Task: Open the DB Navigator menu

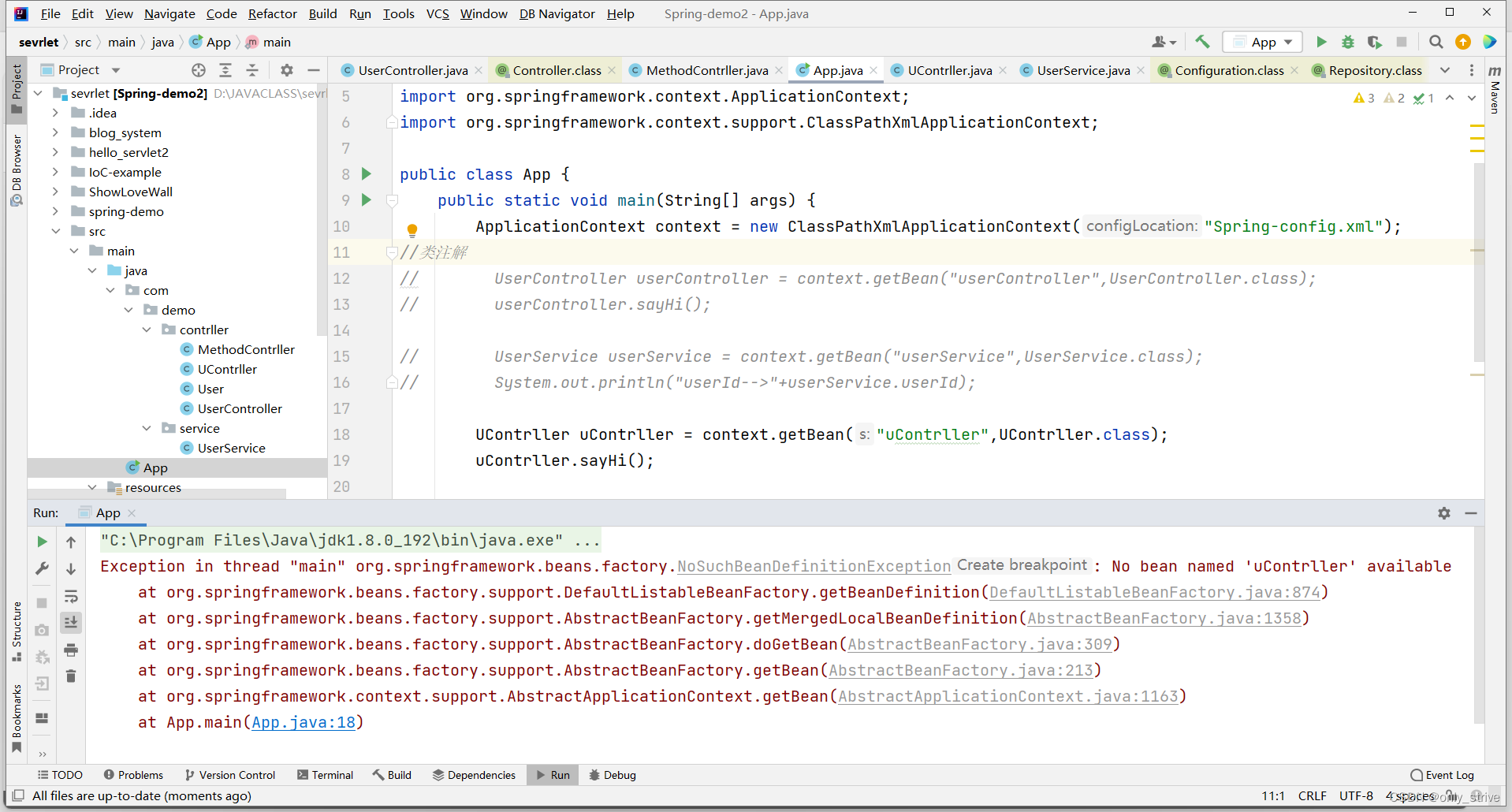Action: [557, 13]
